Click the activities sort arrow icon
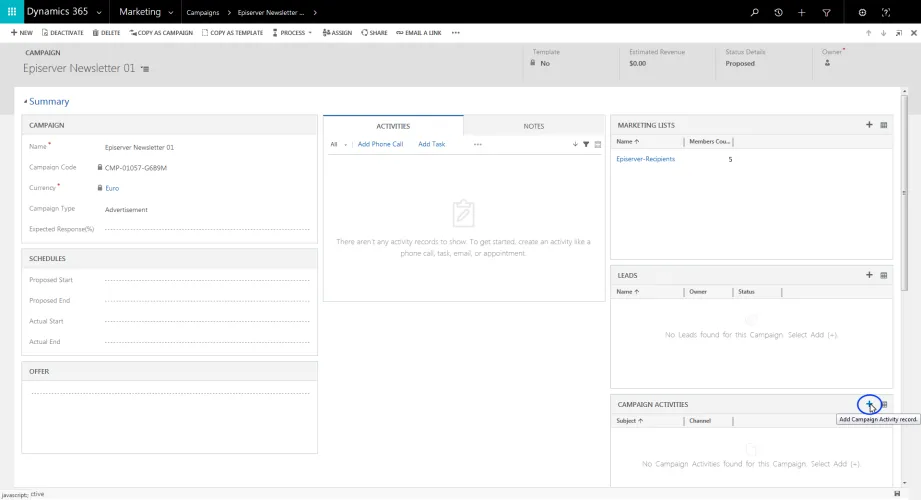Image resolution: width=921 pixels, height=500 pixels. click(575, 144)
